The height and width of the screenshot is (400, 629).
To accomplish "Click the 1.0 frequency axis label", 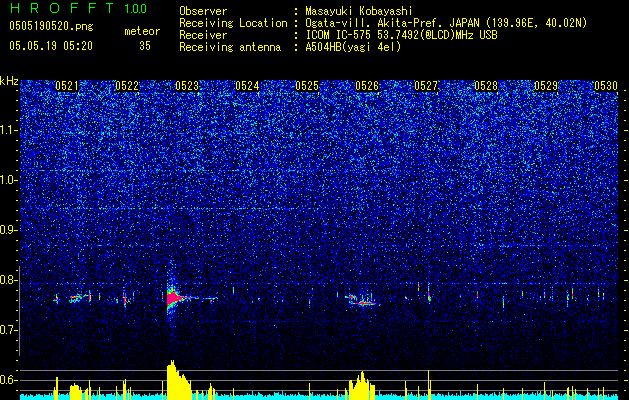I will coord(8,180).
